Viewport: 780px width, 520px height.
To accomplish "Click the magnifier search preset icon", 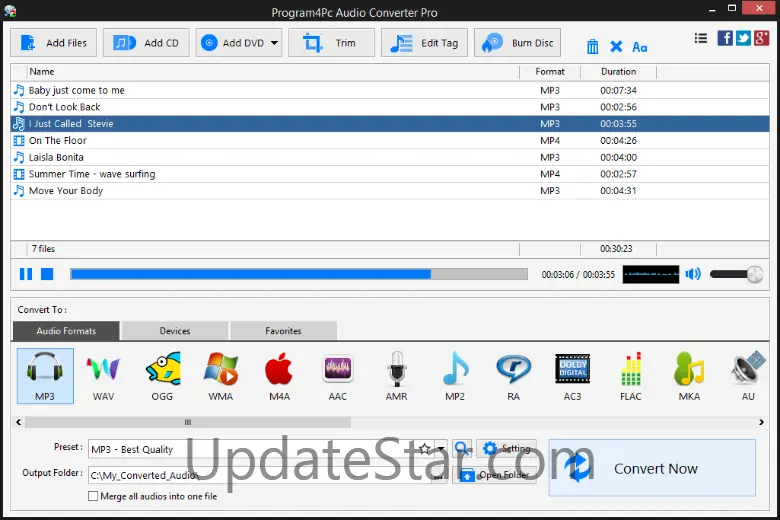I will tap(462, 448).
